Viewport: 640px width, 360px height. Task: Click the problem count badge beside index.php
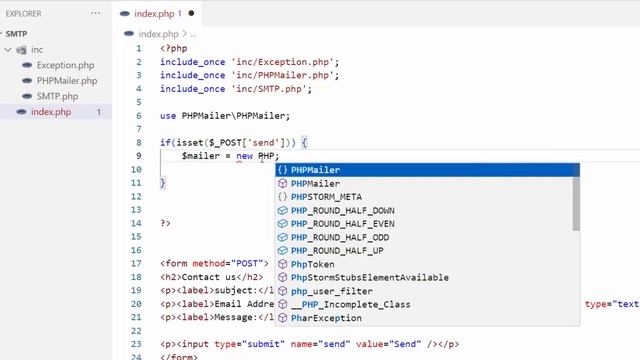tap(99, 112)
